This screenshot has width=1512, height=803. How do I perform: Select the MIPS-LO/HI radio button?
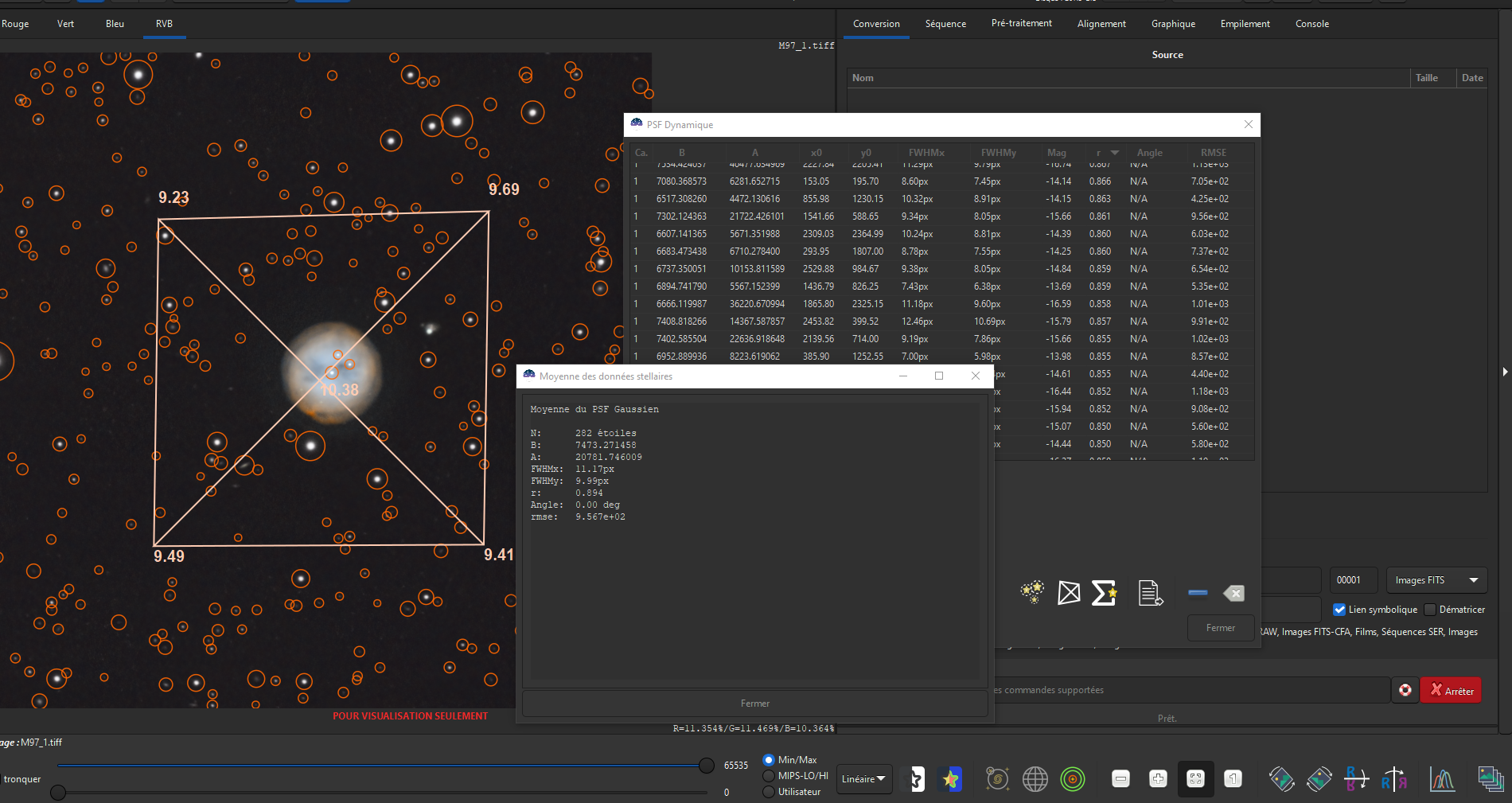pyautogui.click(x=769, y=776)
